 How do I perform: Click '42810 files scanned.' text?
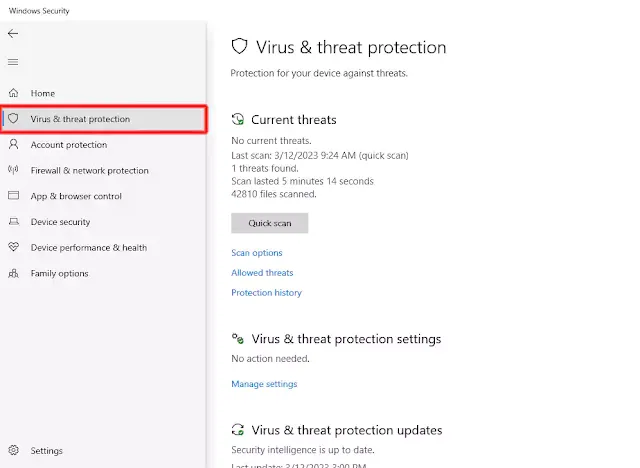tap(273, 194)
